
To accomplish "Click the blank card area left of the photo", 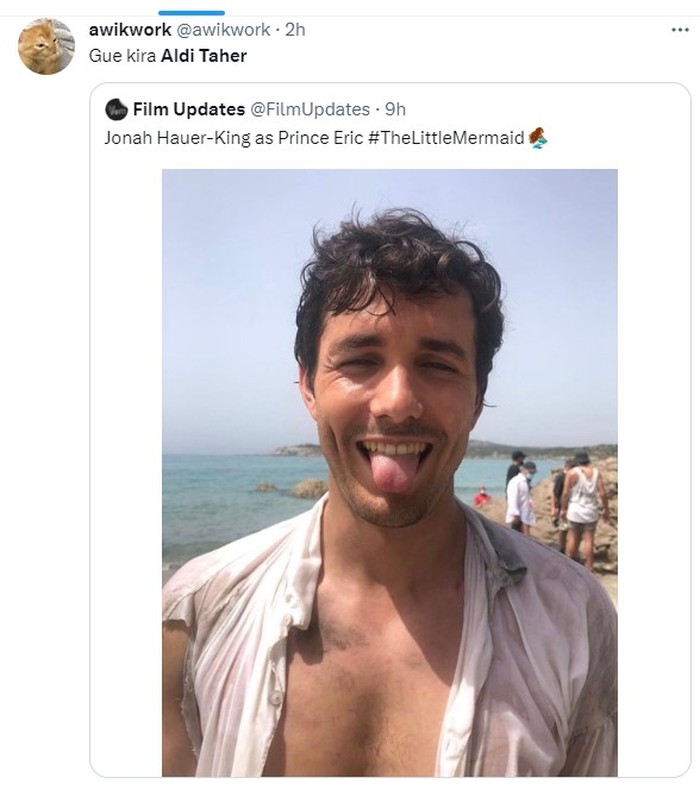I will [x=126, y=470].
